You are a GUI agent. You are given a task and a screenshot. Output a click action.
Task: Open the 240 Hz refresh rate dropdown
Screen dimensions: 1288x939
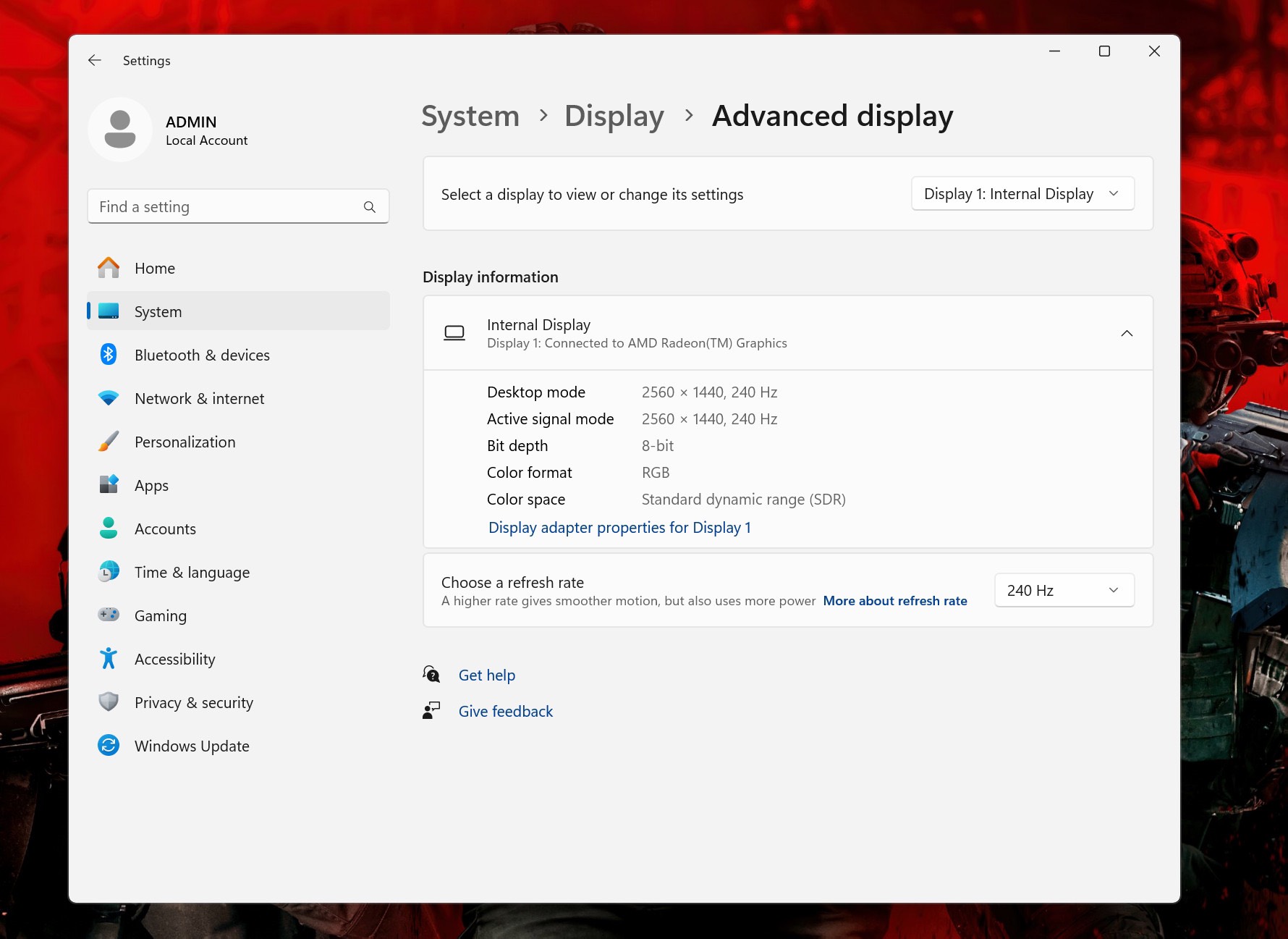click(1064, 590)
